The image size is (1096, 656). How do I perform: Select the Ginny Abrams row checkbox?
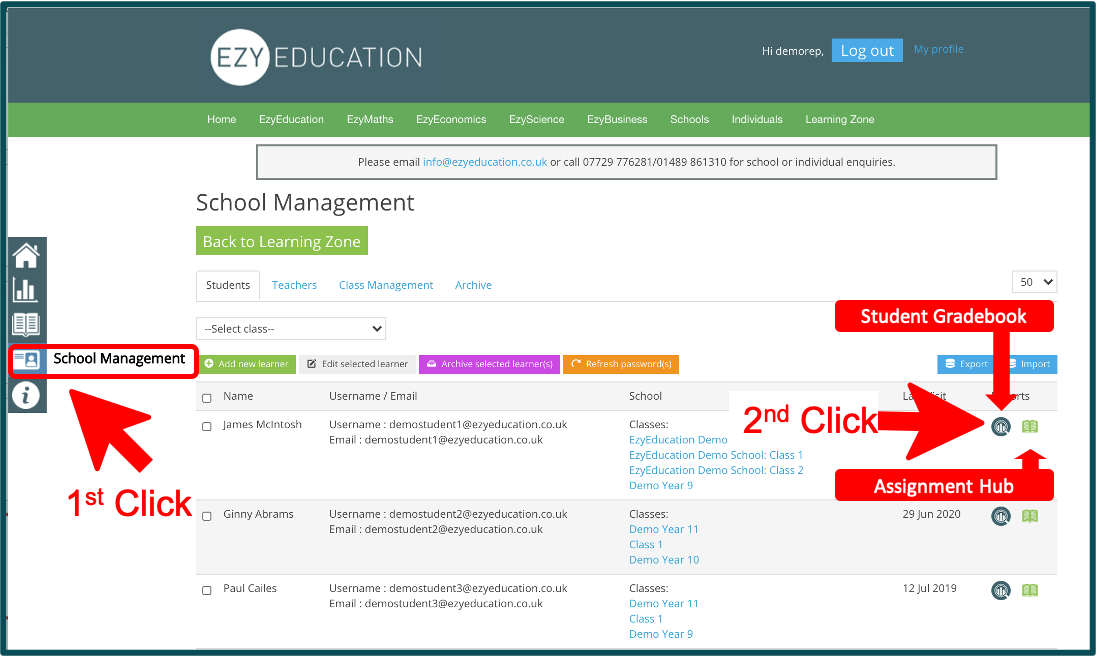[x=207, y=516]
